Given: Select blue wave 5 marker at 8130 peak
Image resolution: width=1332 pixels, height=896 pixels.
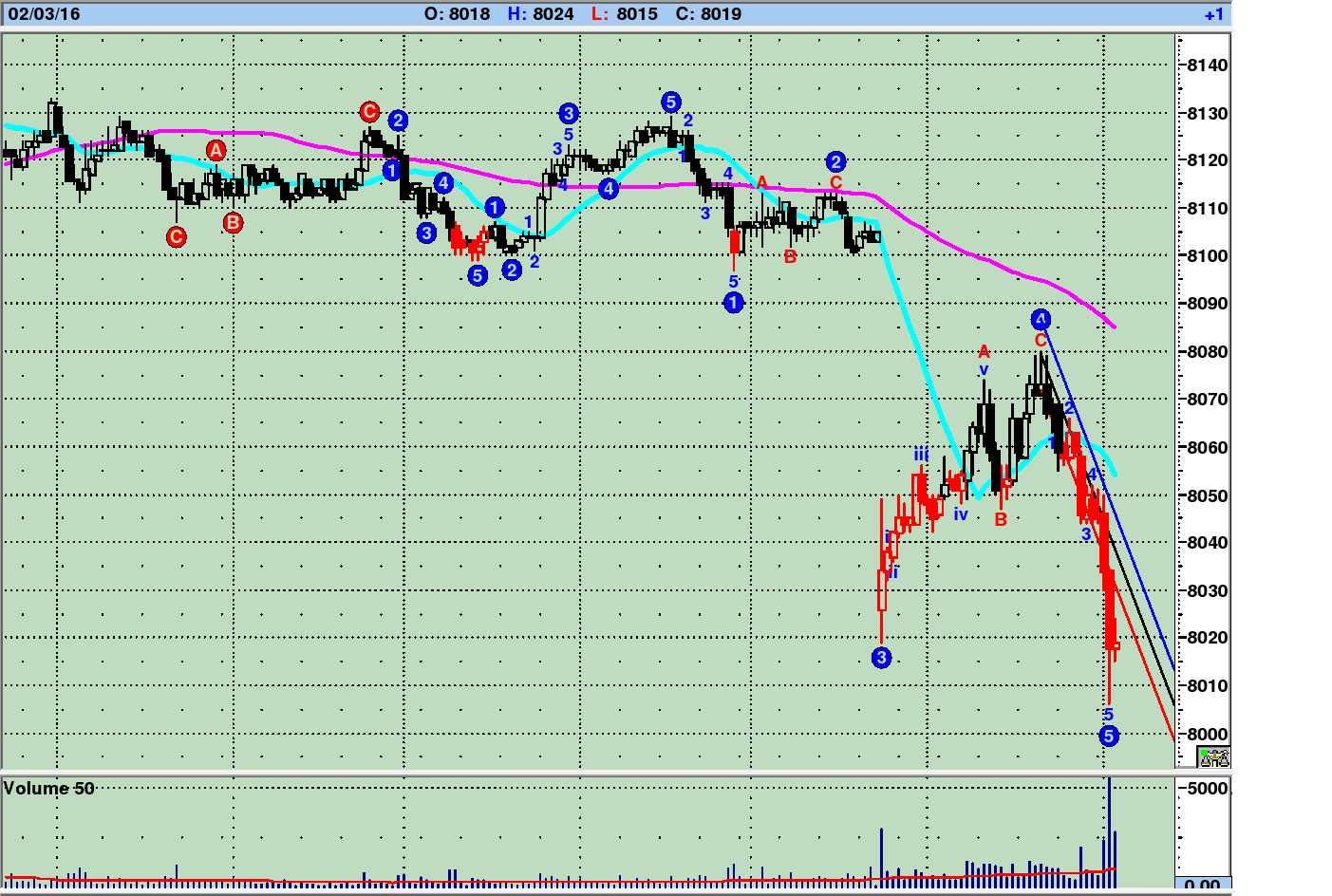Looking at the screenshot, I should tap(671, 102).
